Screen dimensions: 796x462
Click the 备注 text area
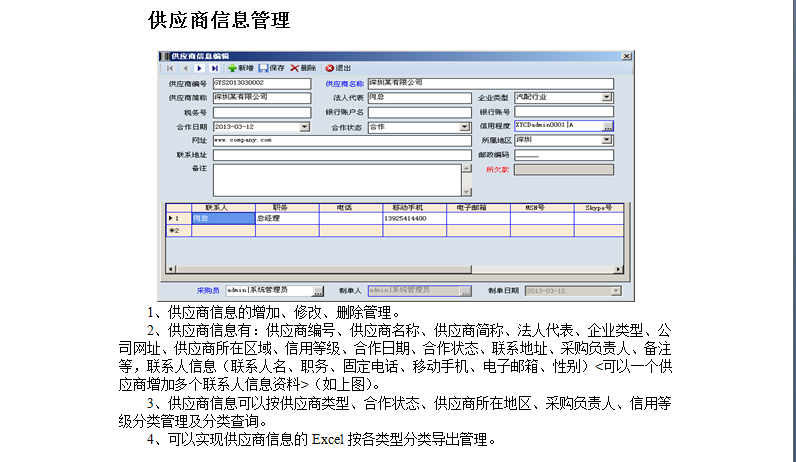(335, 179)
